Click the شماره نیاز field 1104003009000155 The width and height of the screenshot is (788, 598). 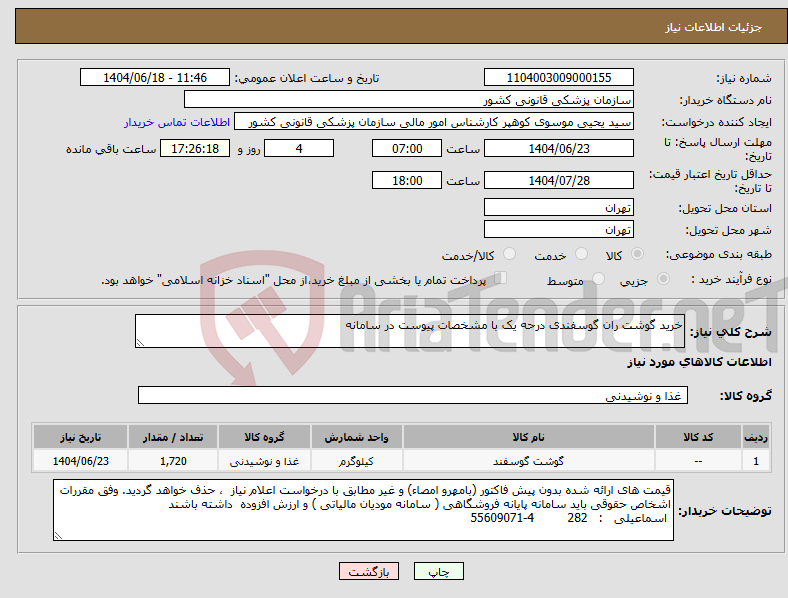(559, 77)
